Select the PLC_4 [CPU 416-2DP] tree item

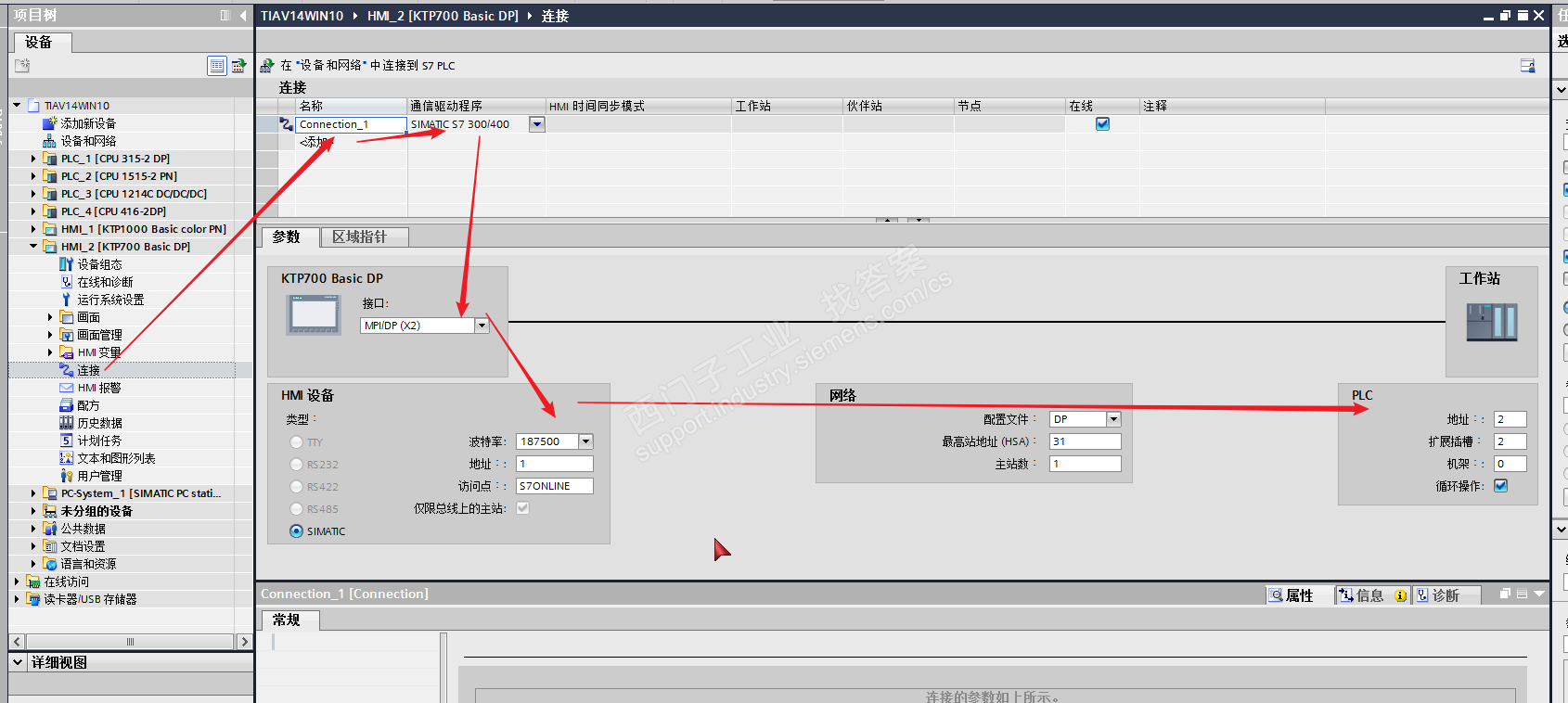click(113, 211)
